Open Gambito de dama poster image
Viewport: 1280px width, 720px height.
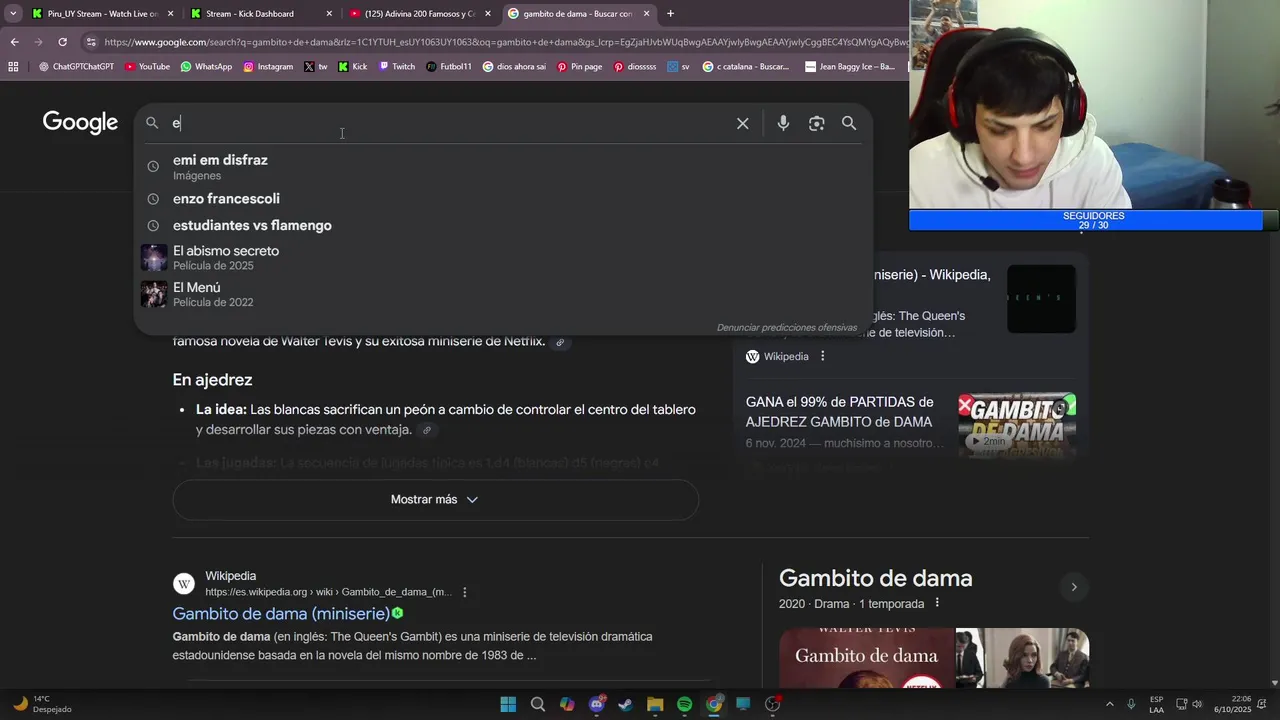pos(866,658)
